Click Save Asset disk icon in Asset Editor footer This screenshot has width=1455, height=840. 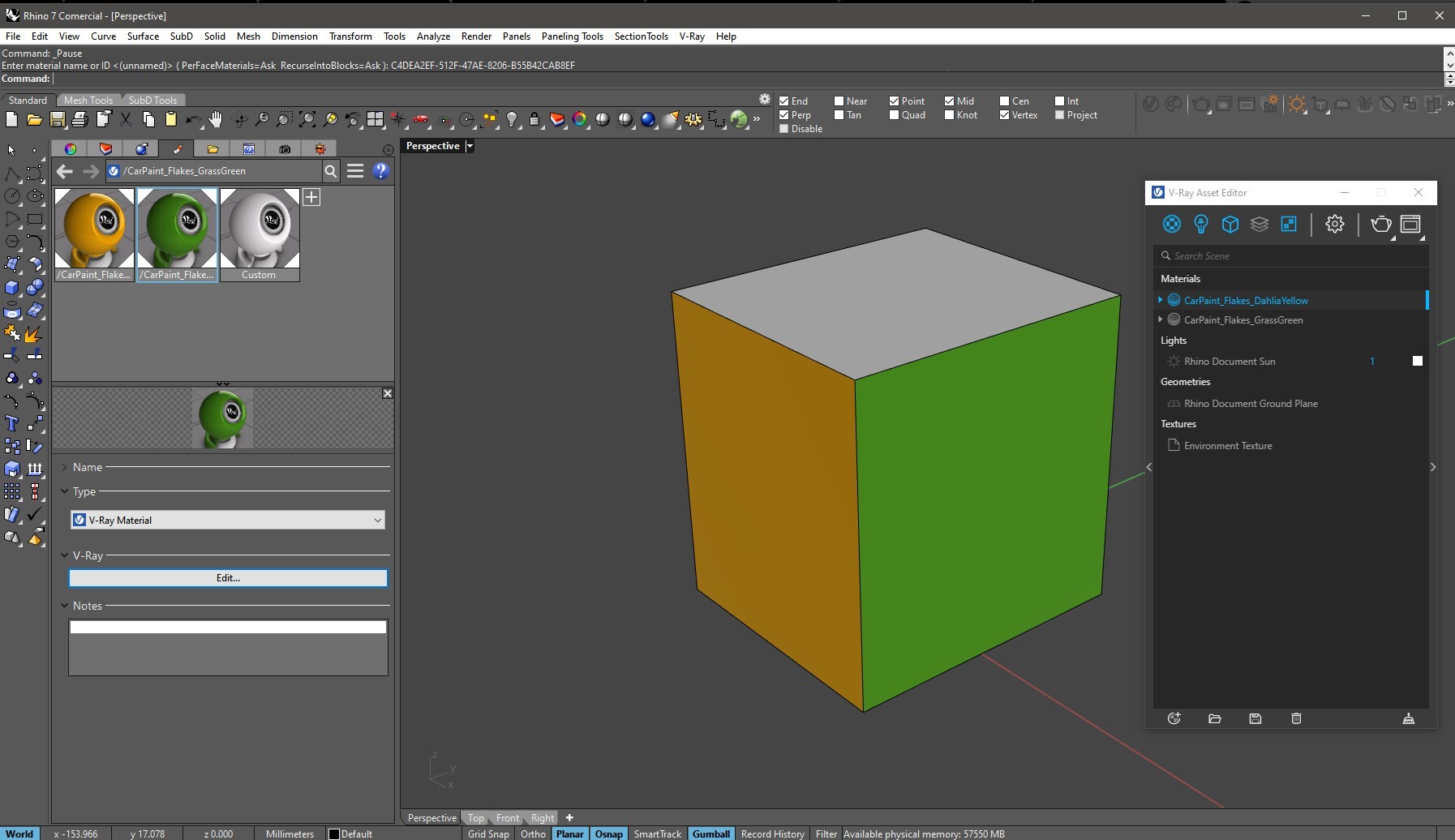click(x=1255, y=718)
